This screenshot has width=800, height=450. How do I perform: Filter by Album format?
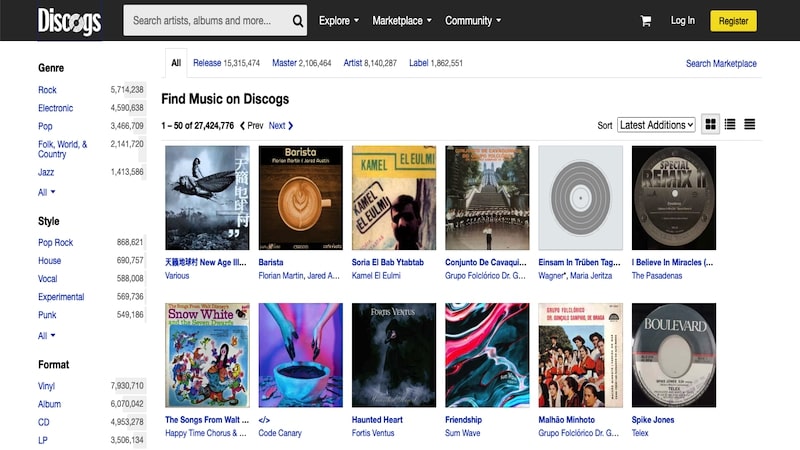[x=49, y=404]
